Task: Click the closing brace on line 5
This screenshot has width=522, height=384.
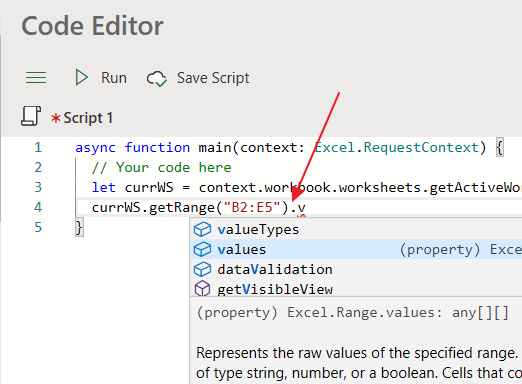Action: (x=79, y=228)
